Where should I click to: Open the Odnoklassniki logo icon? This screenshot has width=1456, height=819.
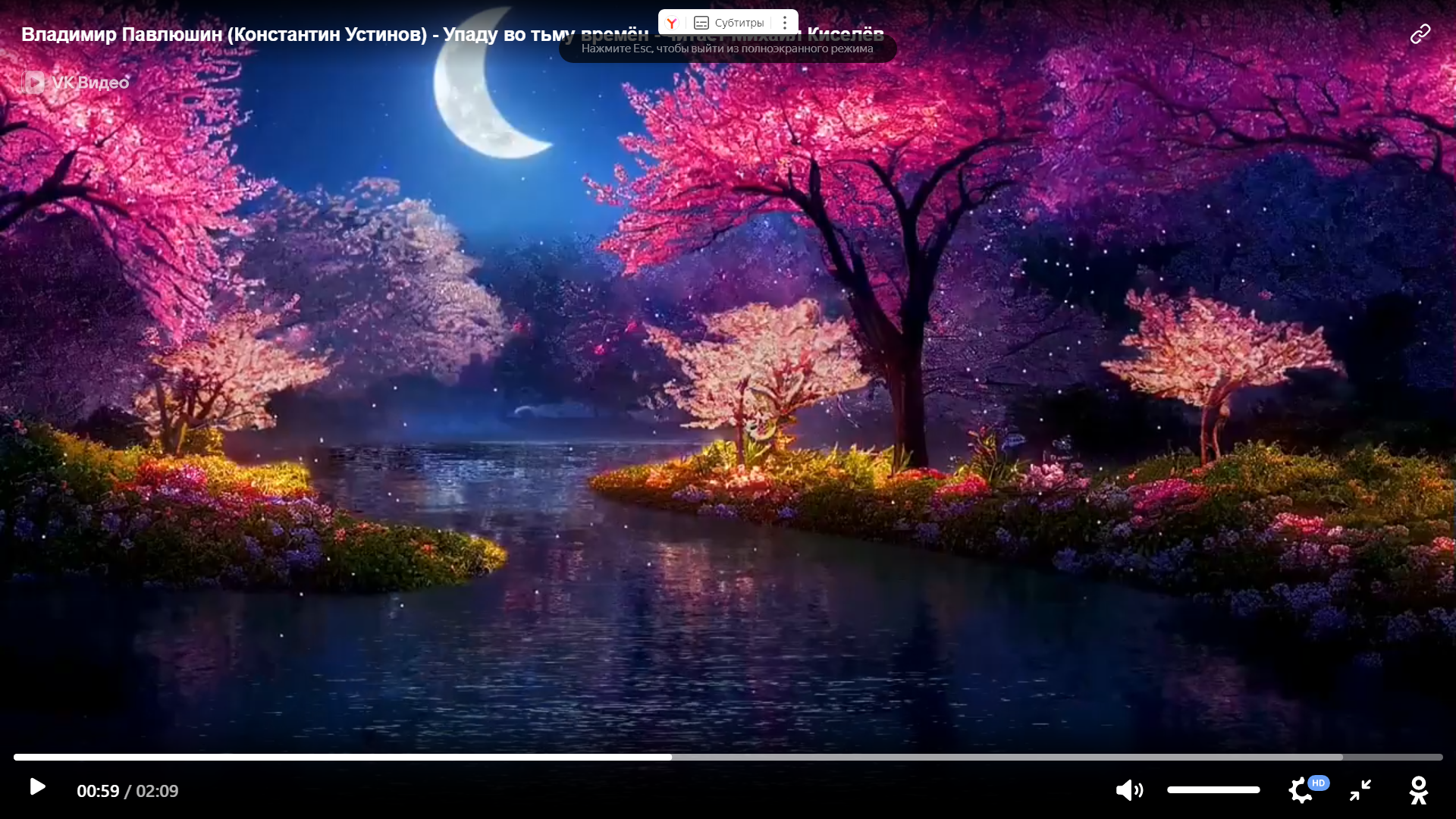pos(1418,790)
